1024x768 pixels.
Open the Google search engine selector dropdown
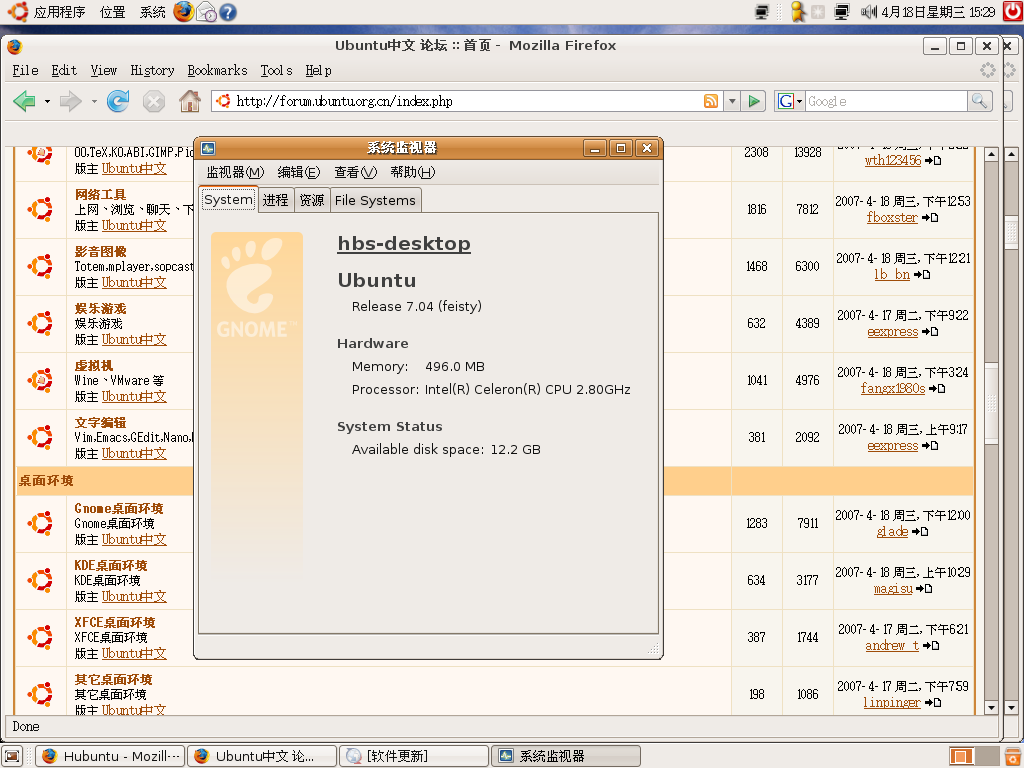788,101
